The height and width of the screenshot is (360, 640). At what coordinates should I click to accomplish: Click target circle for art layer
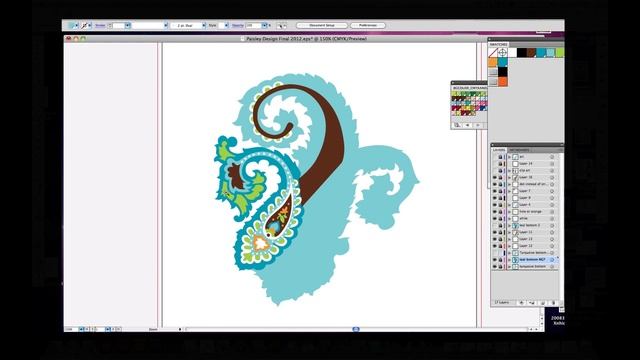click(552, 157)
